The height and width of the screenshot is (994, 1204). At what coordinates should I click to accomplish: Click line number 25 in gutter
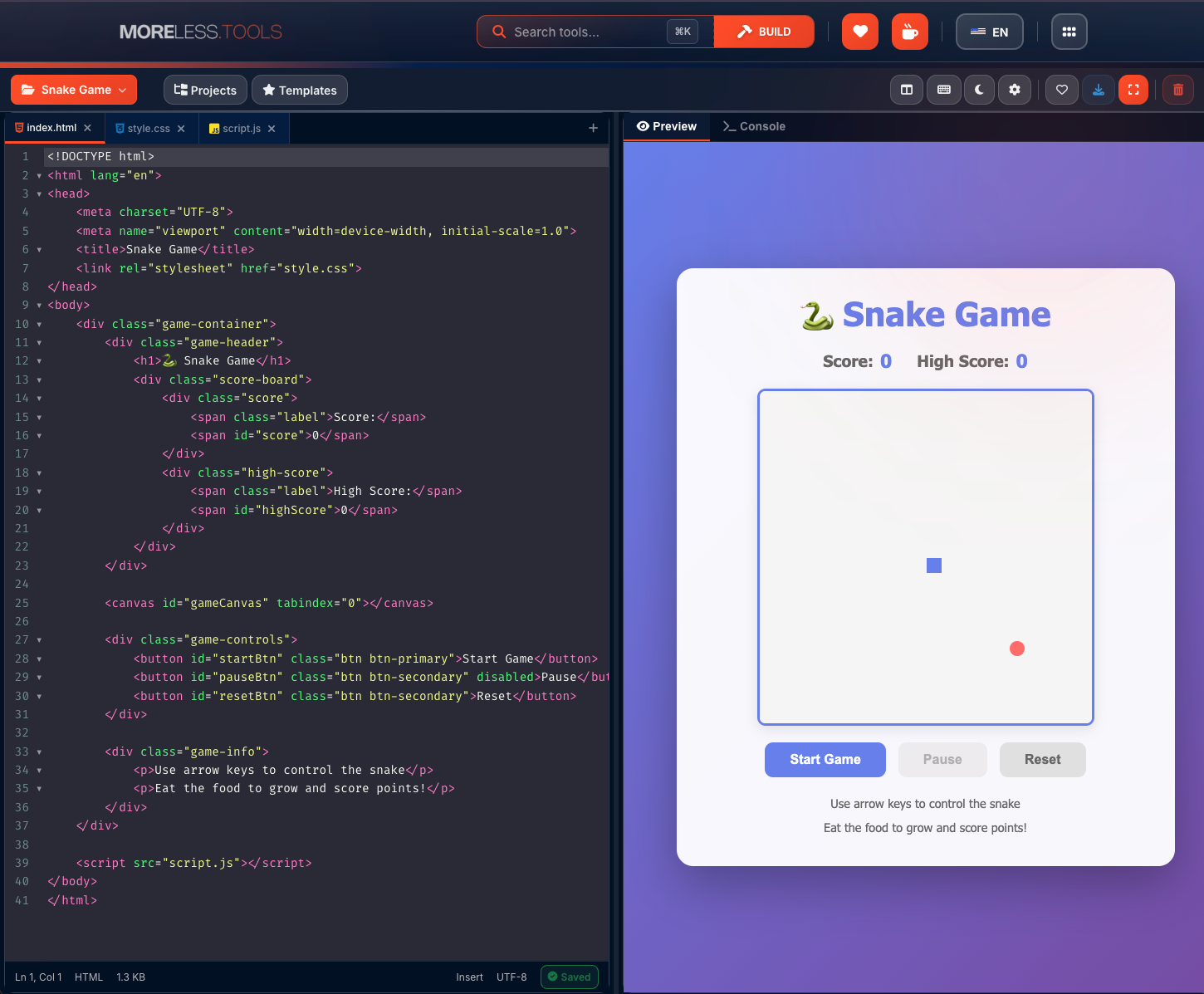pos(22,604)
